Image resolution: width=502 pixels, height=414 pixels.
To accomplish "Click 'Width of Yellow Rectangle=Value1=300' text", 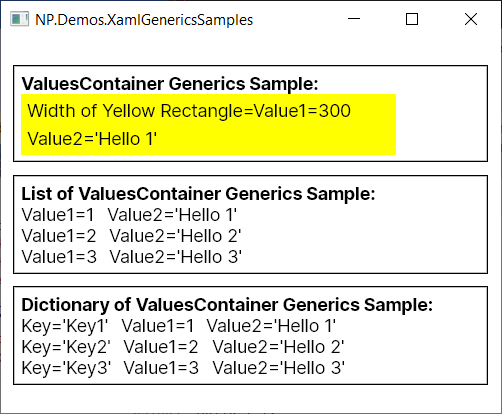I will pos(189,111).
